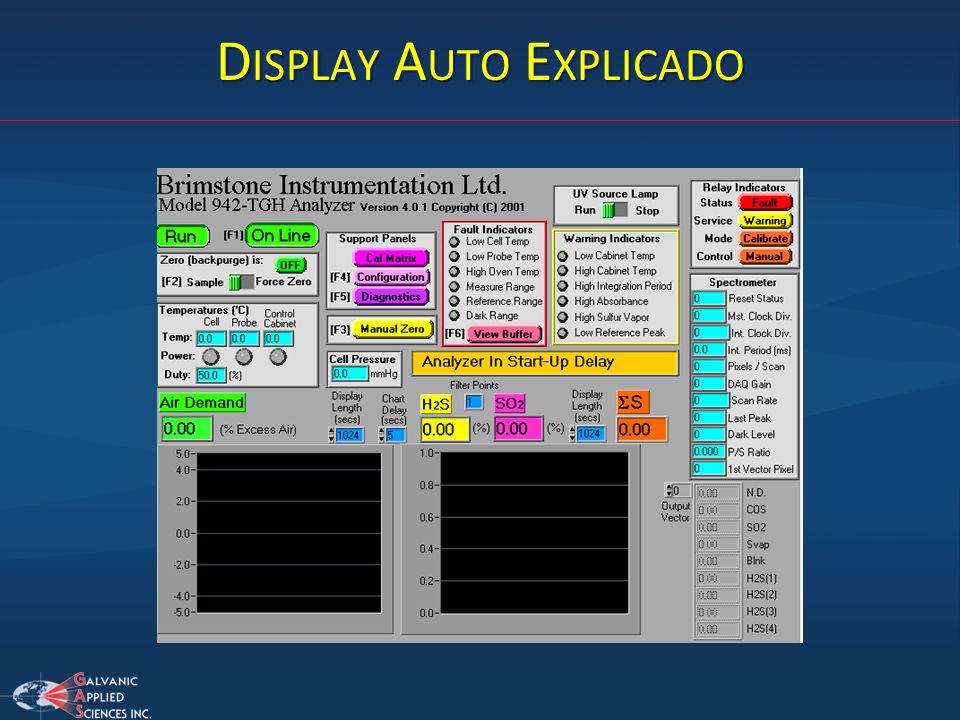The width and height of the screenshot is (960, 720).
Task: Click the Cell Pressure mmHg field
Action: click(x=350, y=373)
